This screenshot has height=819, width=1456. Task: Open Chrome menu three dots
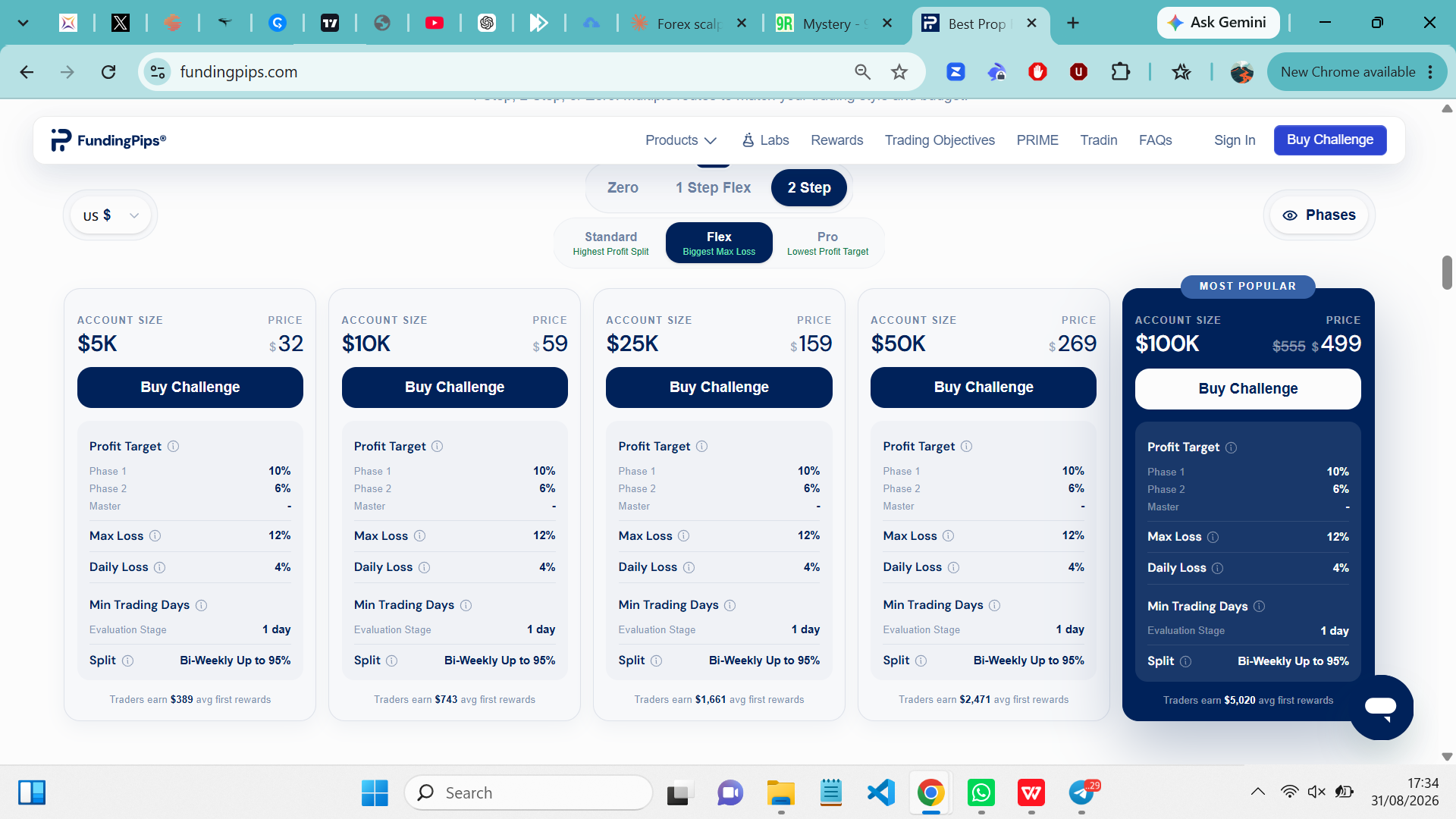[x=1430, y=72]
